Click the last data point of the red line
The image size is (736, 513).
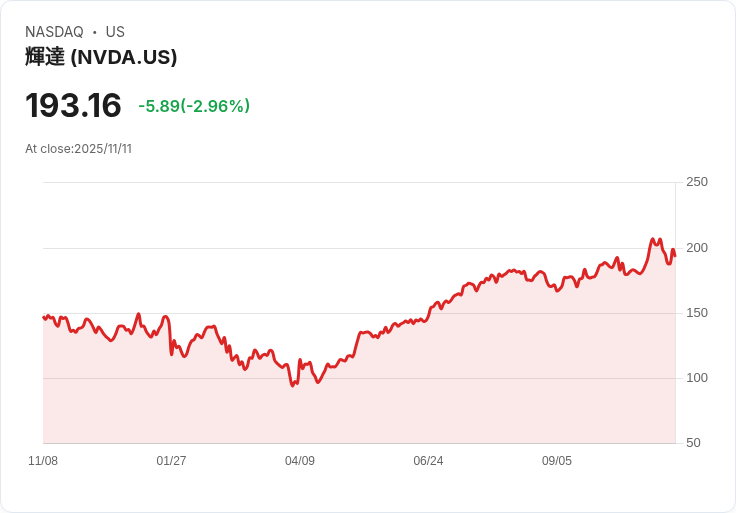(675, 256)
